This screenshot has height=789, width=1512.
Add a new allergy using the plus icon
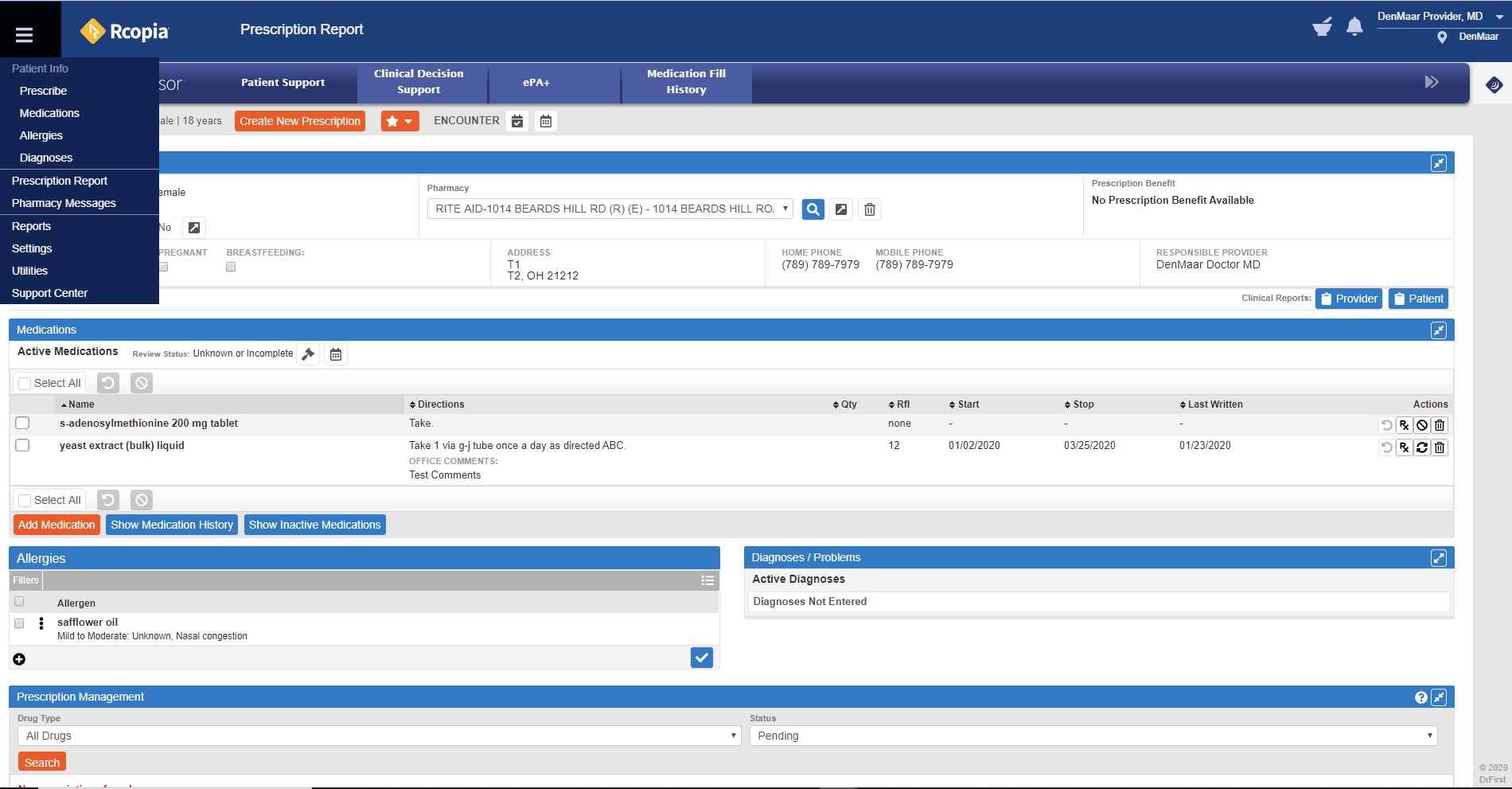tap(19, 658)
